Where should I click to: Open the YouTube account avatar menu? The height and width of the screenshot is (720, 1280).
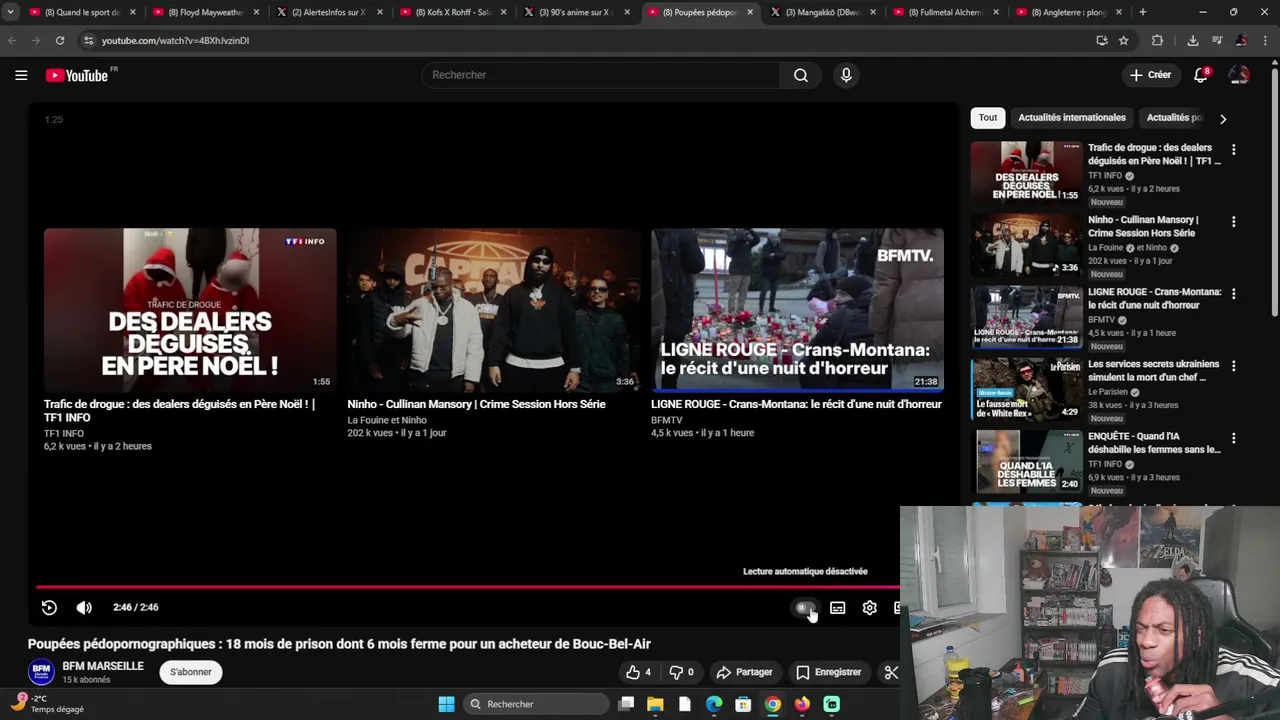coord(1239,75)
